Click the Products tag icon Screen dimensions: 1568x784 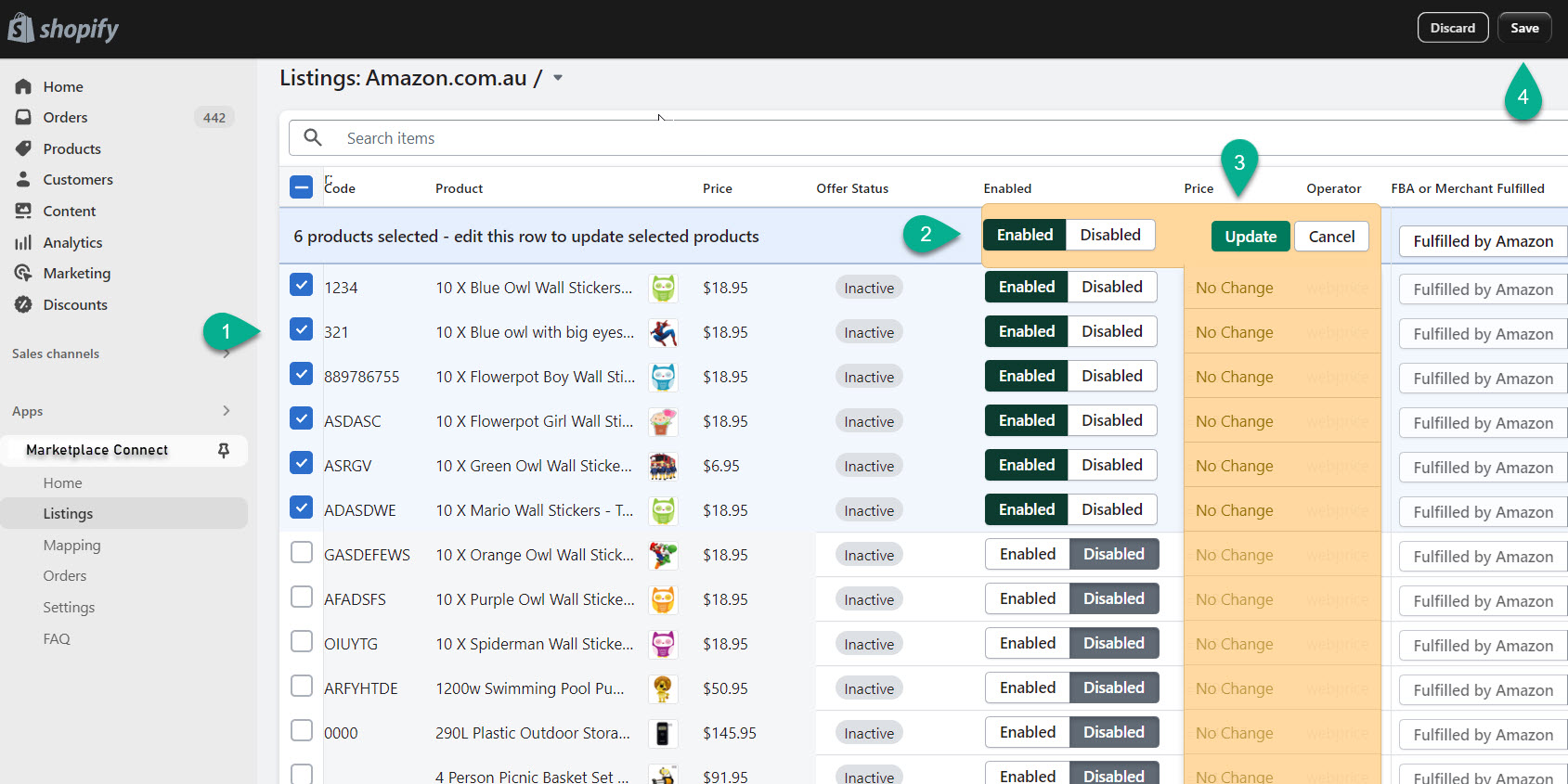(x=23, y=148)
